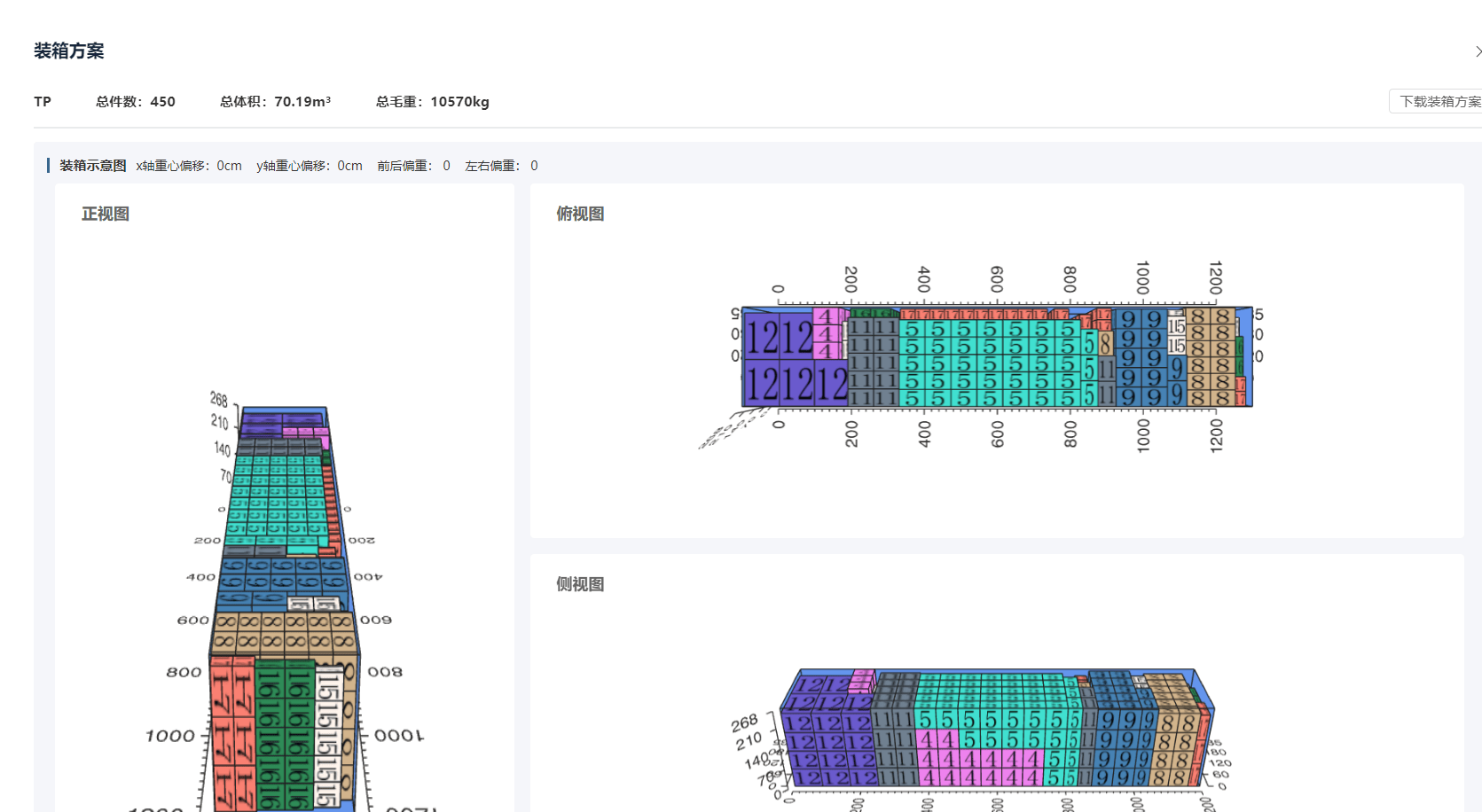Click the x轴重心偏移: 0cm text

[189, 166]
